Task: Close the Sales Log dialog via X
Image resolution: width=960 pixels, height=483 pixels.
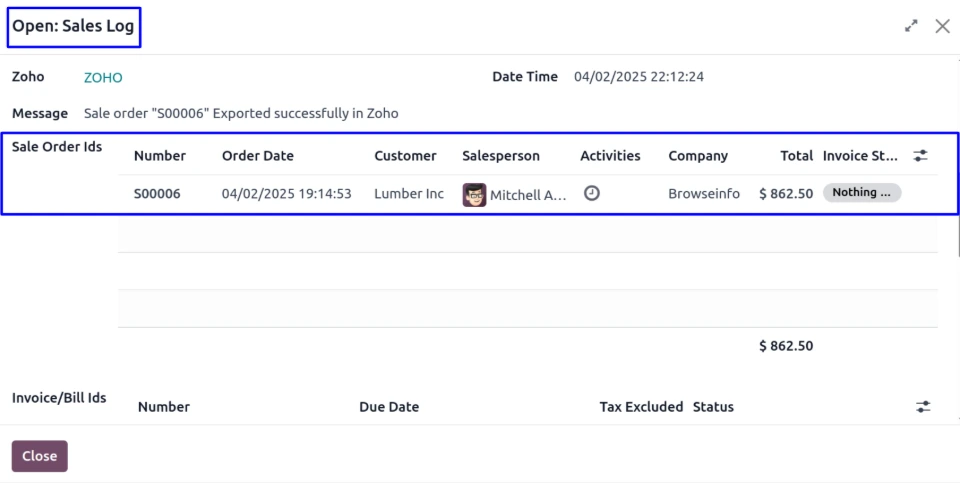Action: (x=942, y=27)
